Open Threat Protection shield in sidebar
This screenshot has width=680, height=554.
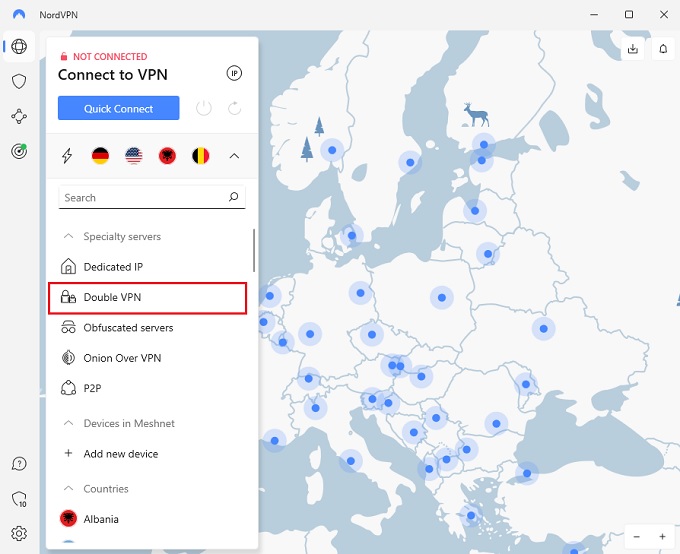click(x=19, y=81)
